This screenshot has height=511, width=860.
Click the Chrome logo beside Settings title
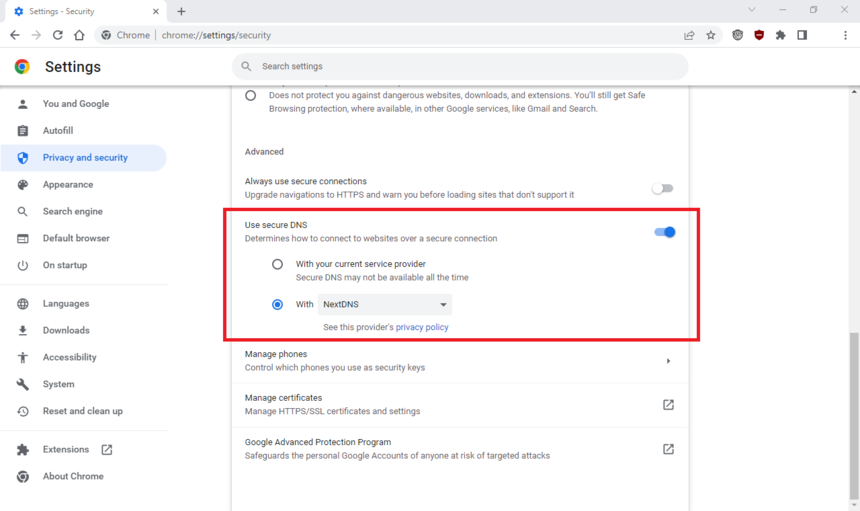[x=22, y=66]
